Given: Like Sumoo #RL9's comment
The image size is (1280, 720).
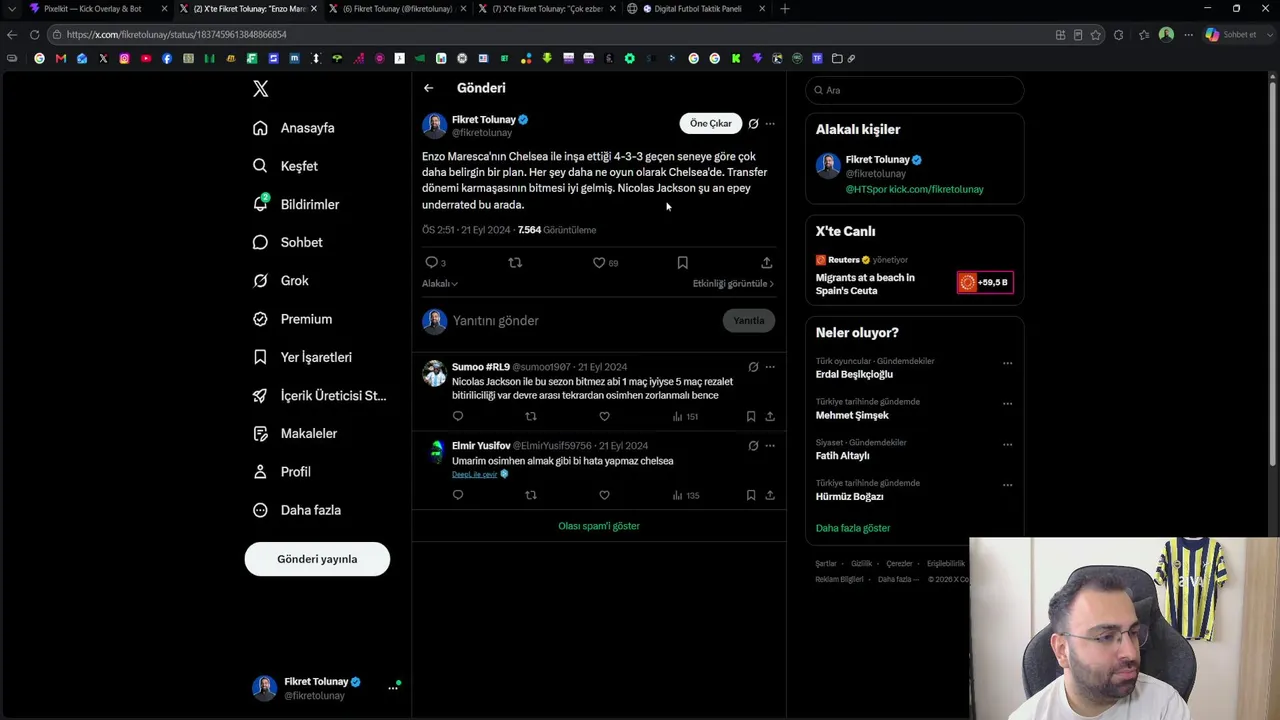Looking at the screenshot, I should [604, 416].
